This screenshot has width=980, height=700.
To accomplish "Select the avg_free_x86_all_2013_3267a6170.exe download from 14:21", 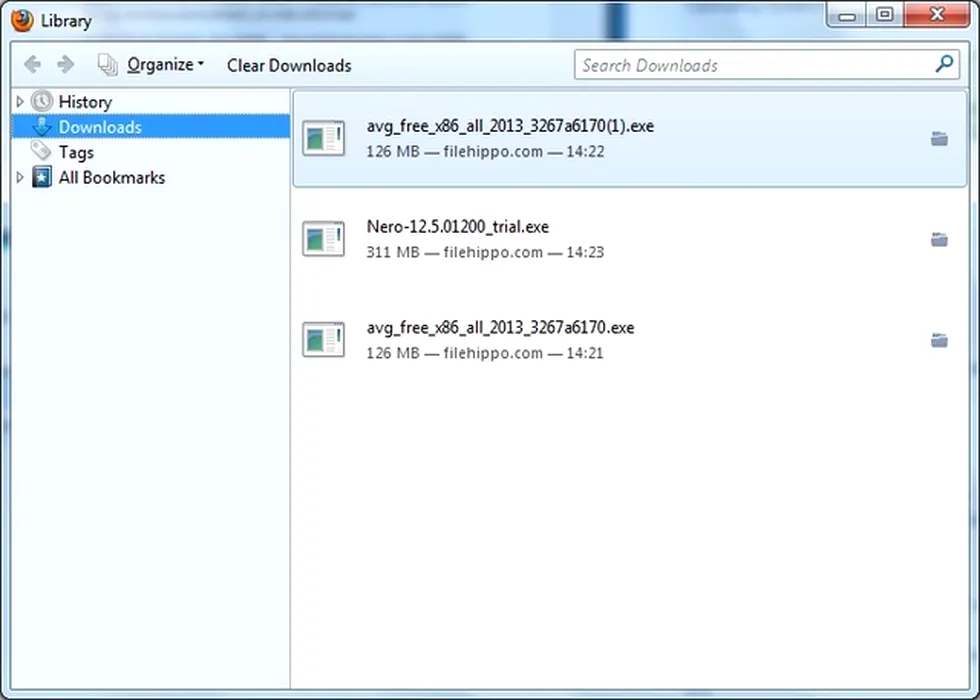I will [x=600, y=340].
